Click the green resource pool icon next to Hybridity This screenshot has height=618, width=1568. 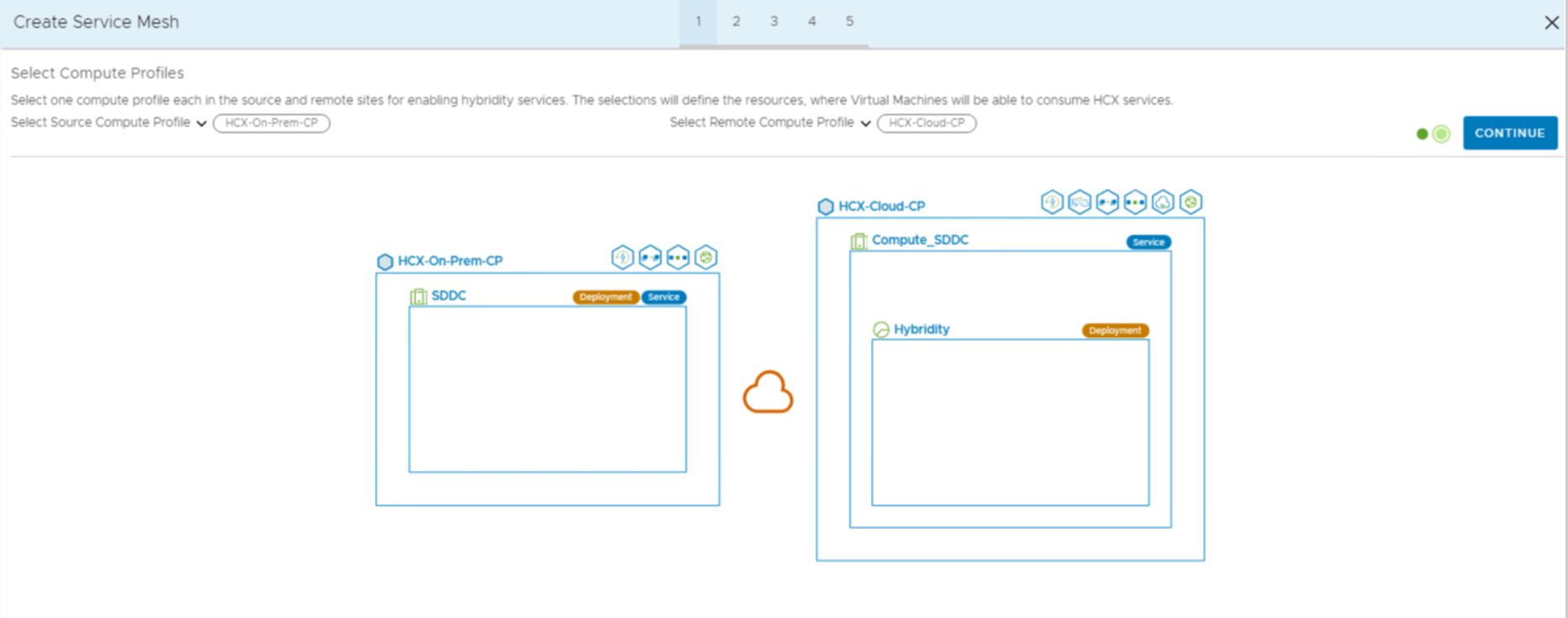(881, 330)
